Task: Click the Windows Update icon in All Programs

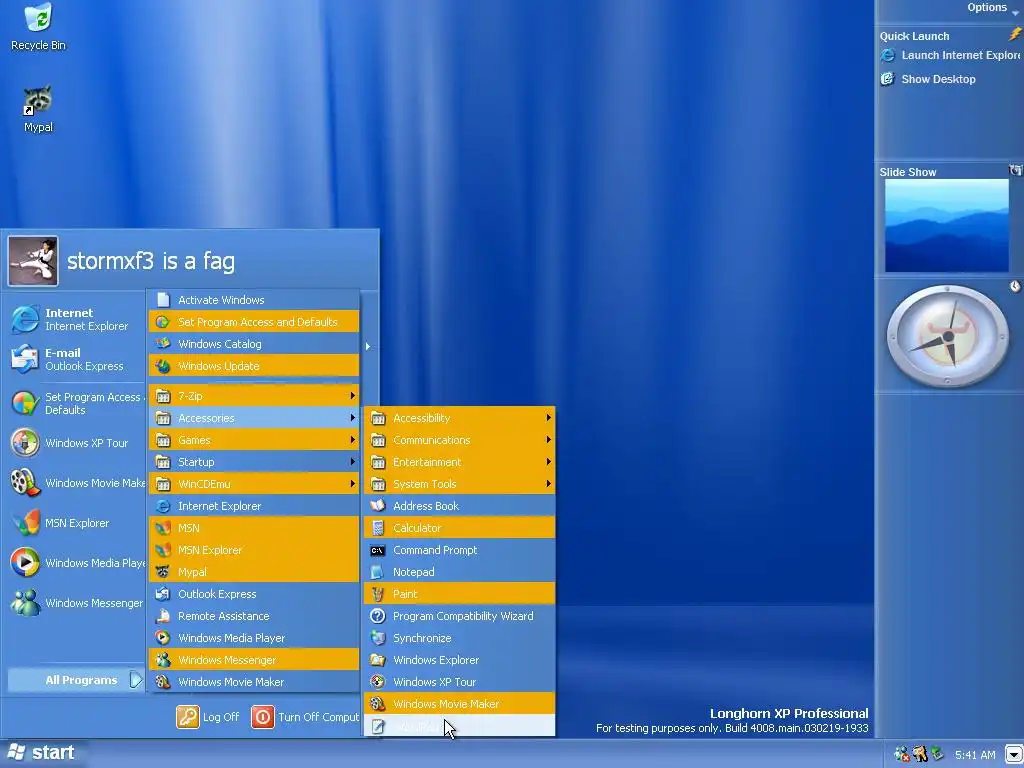Action: click(163, 366)
